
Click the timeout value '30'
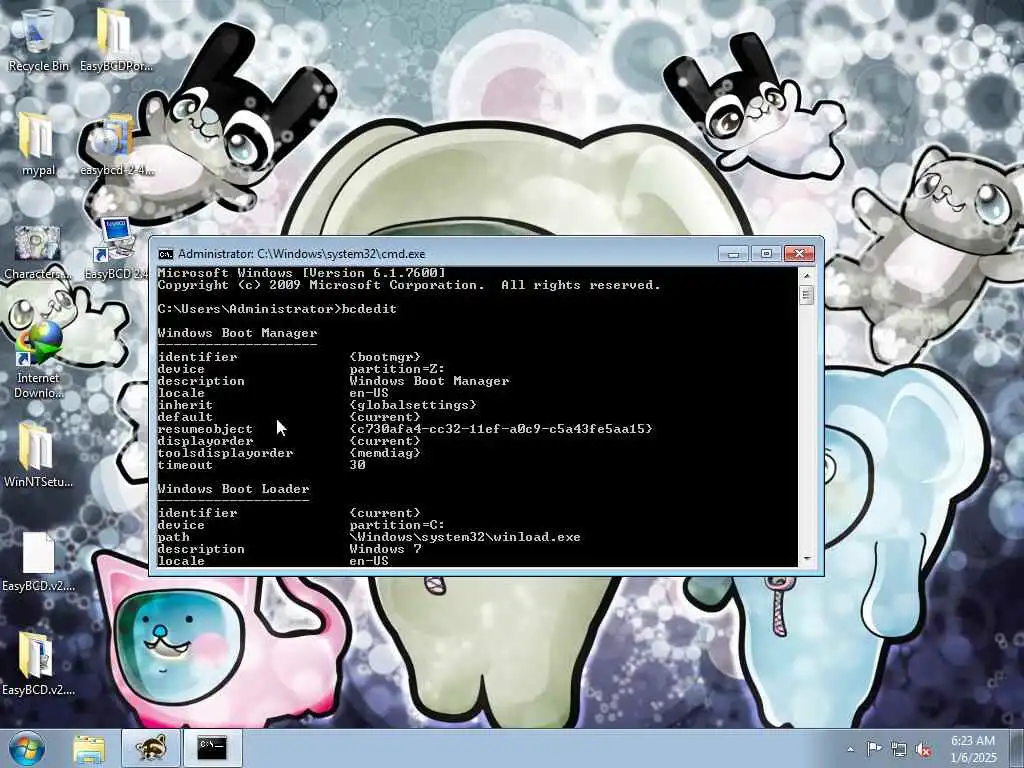[357, 465]
